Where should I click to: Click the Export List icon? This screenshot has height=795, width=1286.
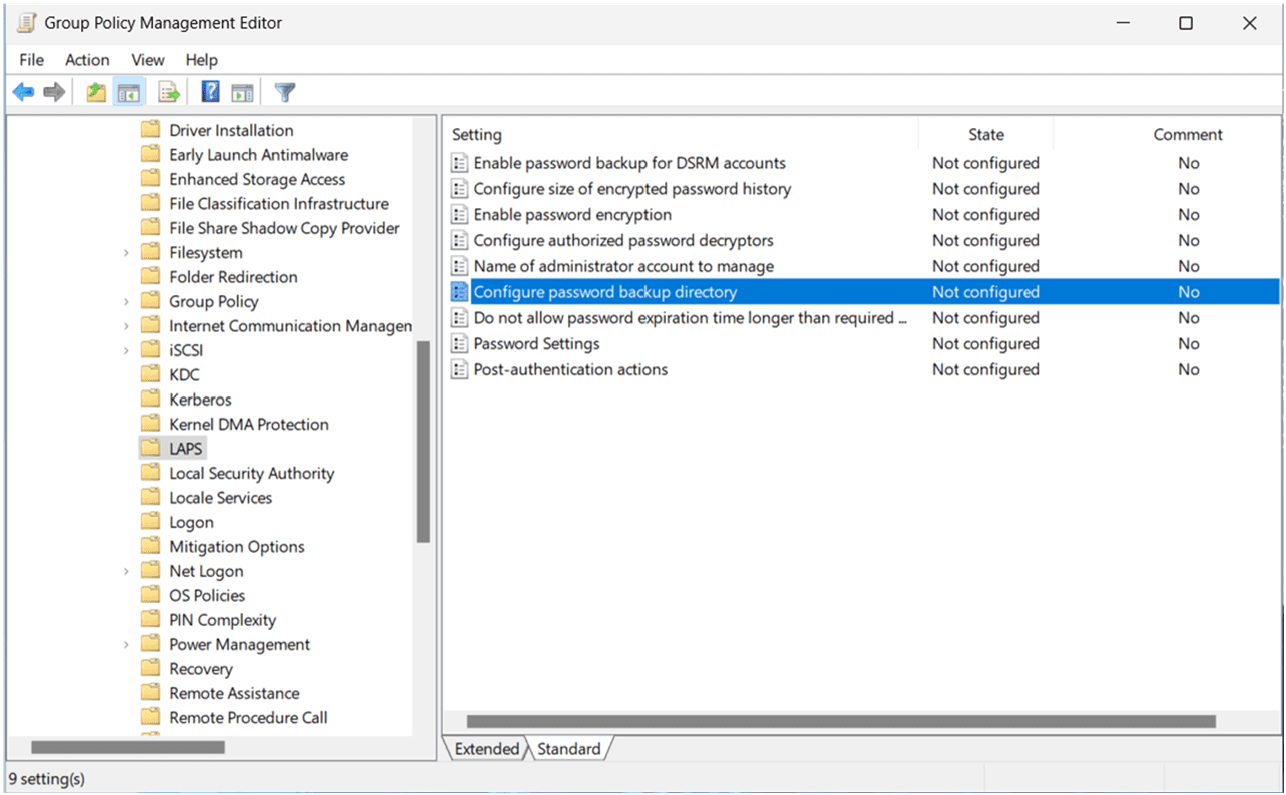pyautogui.click(x=168, y=91)
